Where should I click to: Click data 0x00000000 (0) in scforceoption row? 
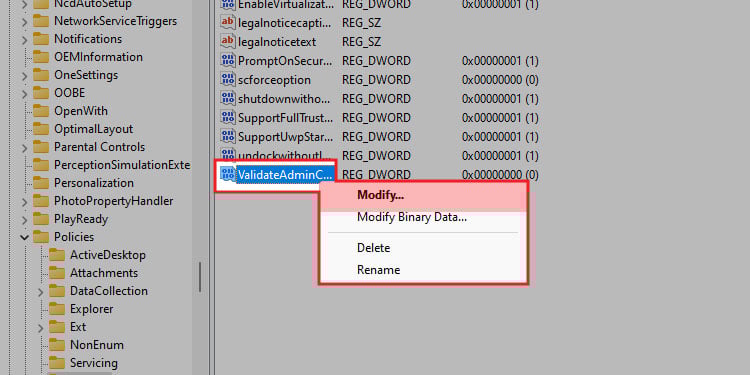click(500, 80)
